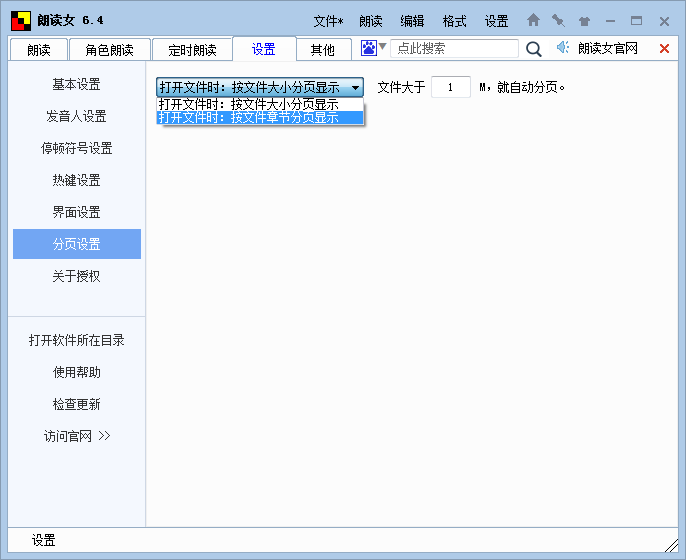The width and height of the screenshot is (686, 560).
Task: Close the tab bar with red X
Action: pyautogui.click(x=664, y=49)
